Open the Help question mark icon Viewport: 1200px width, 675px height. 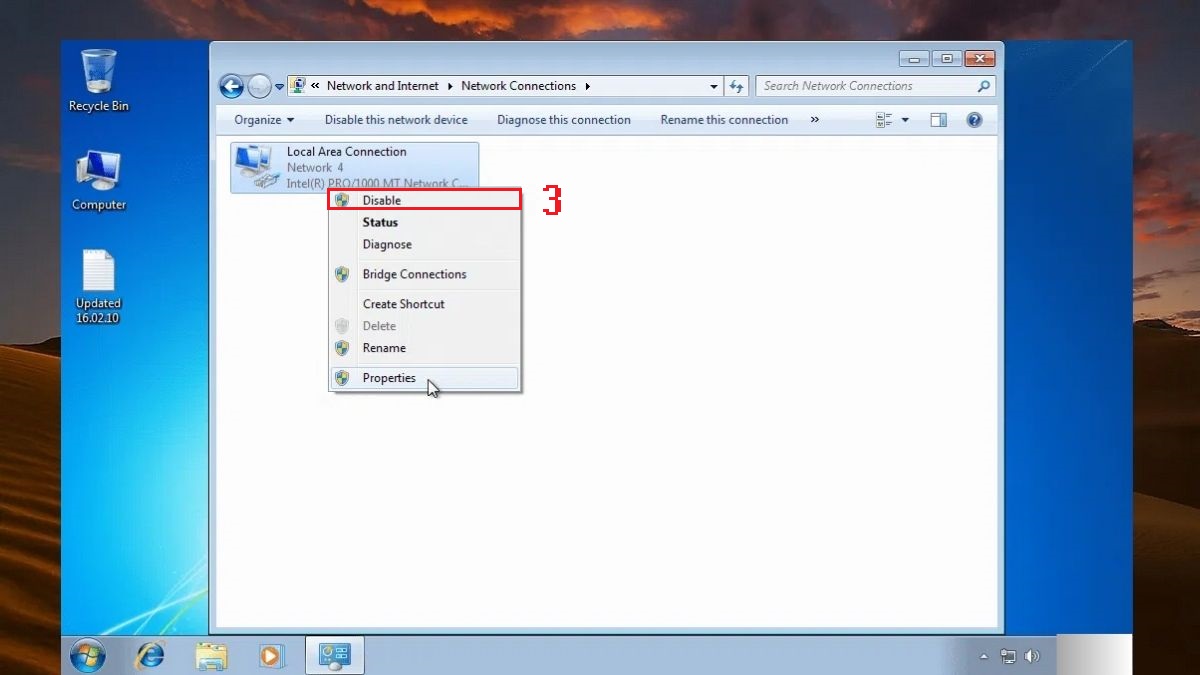(974, 120)
